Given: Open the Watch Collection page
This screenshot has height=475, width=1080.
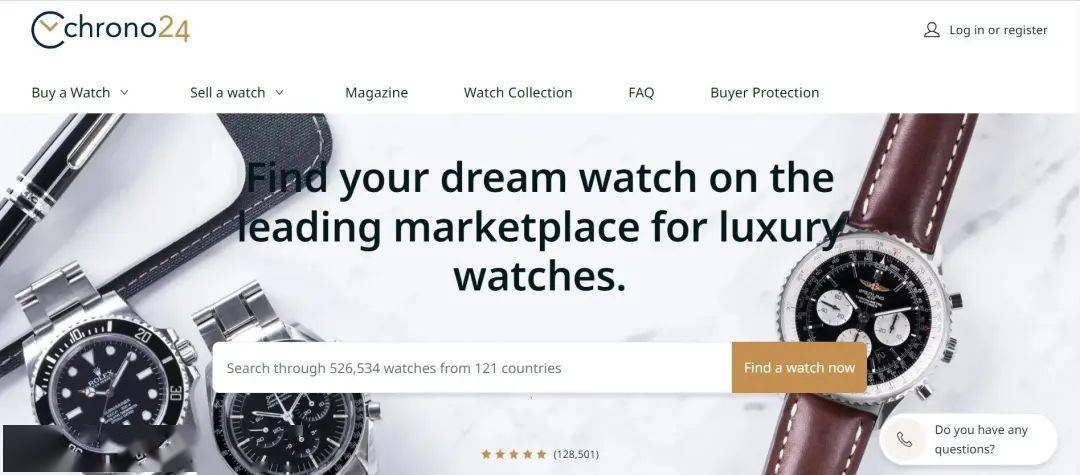Looking at the screenshot, I should [x=518, y=92].
